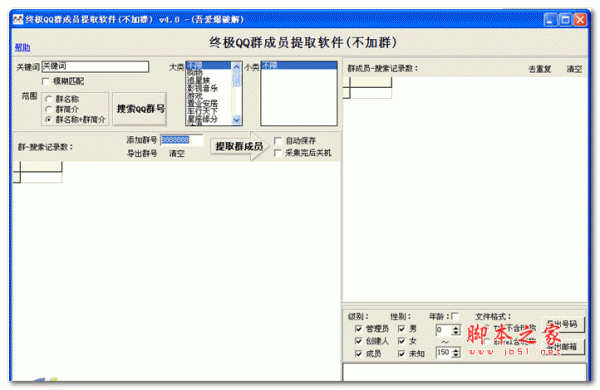This screenshot has width=600, height=390.
Task: Click the 导出号码 export numbers button
Action: [562, 324]
